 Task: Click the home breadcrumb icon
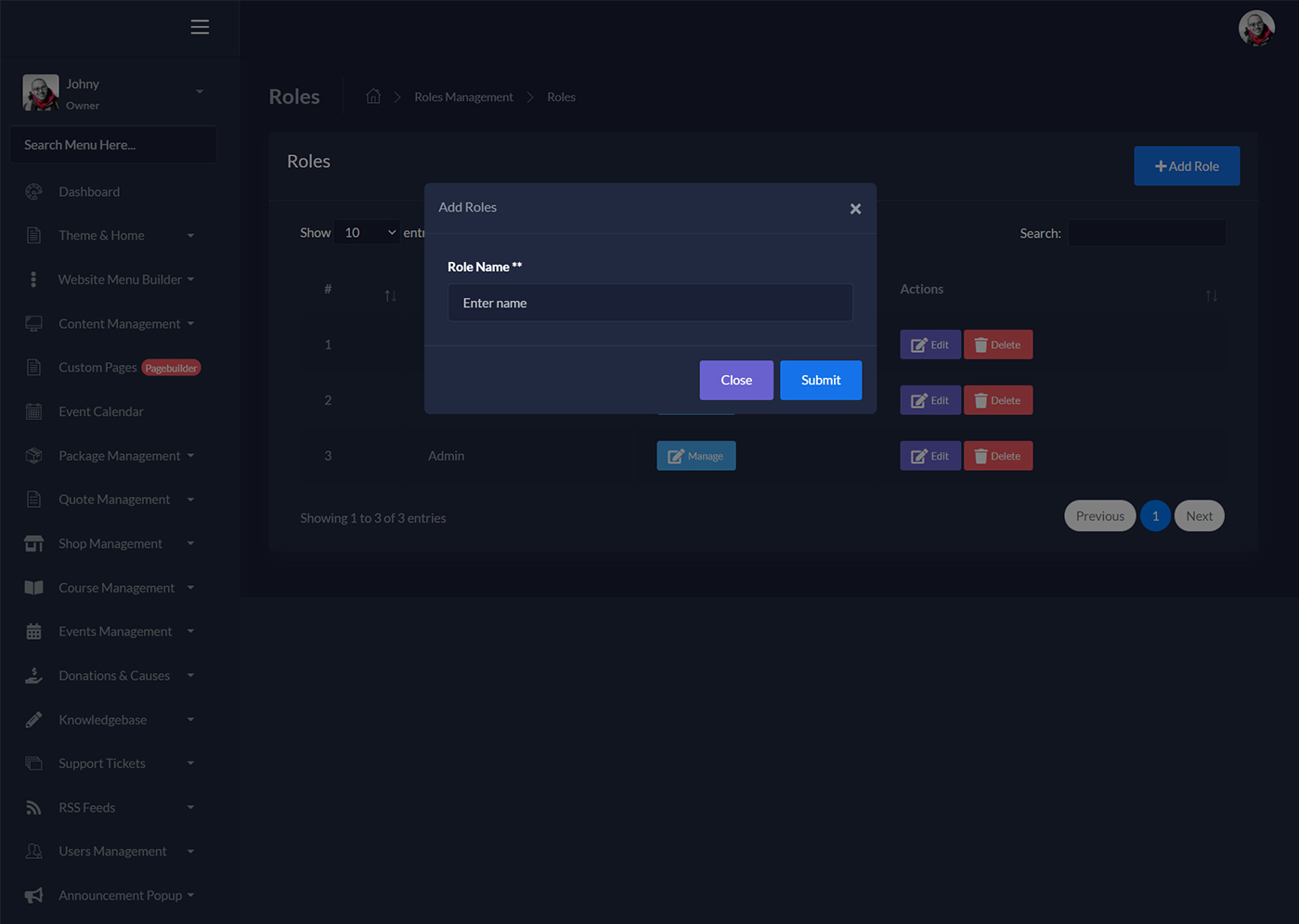373,97
